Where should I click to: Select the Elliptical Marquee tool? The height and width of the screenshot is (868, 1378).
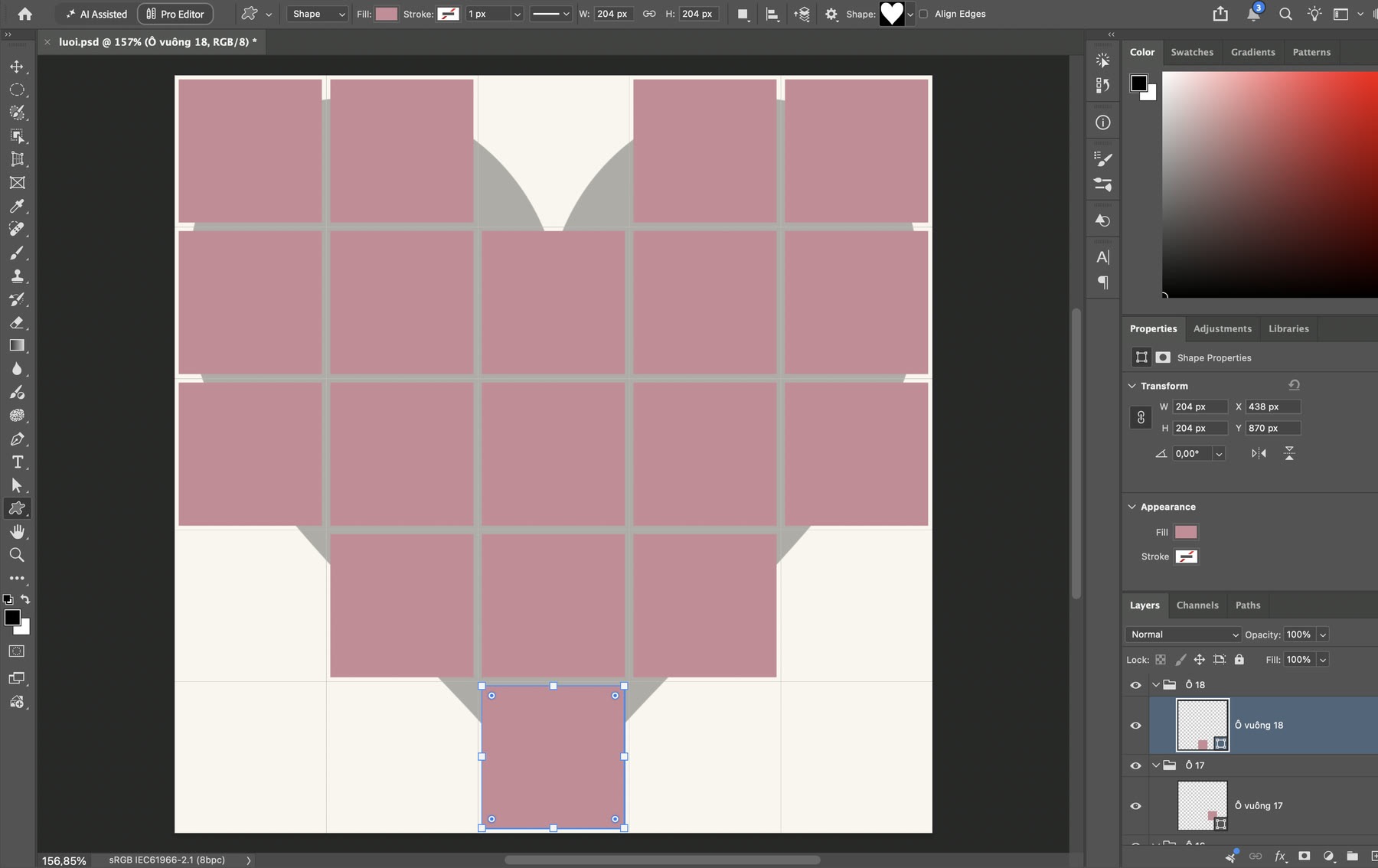pos(17,90)
